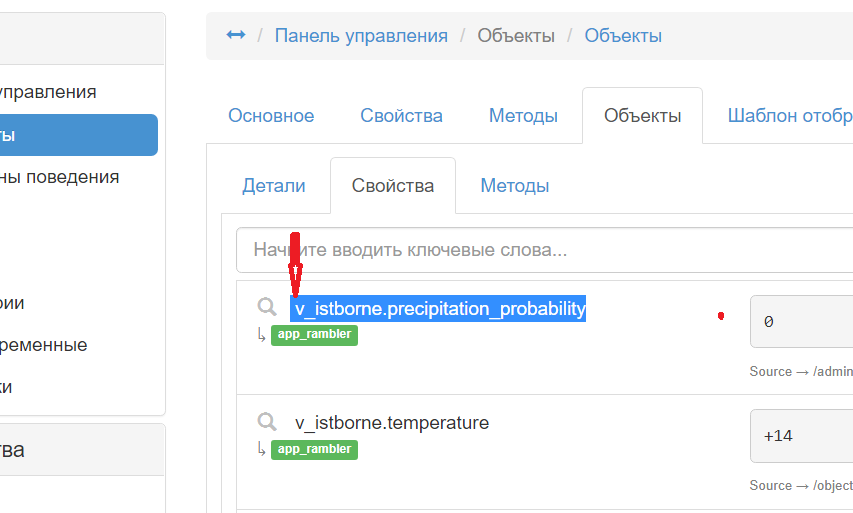Open the app_rambler badge under precipitation_probability
Viewport: 853px width, 513px height.
[x=314, y=334]
